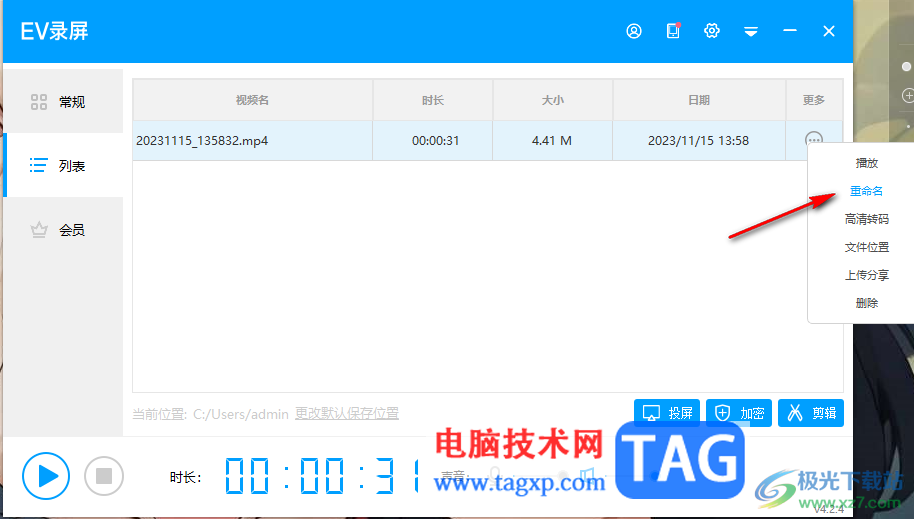Viewport: 914px width, 519px height.
Task: Sort by 视频名 column header
Action: coord(252,100)
